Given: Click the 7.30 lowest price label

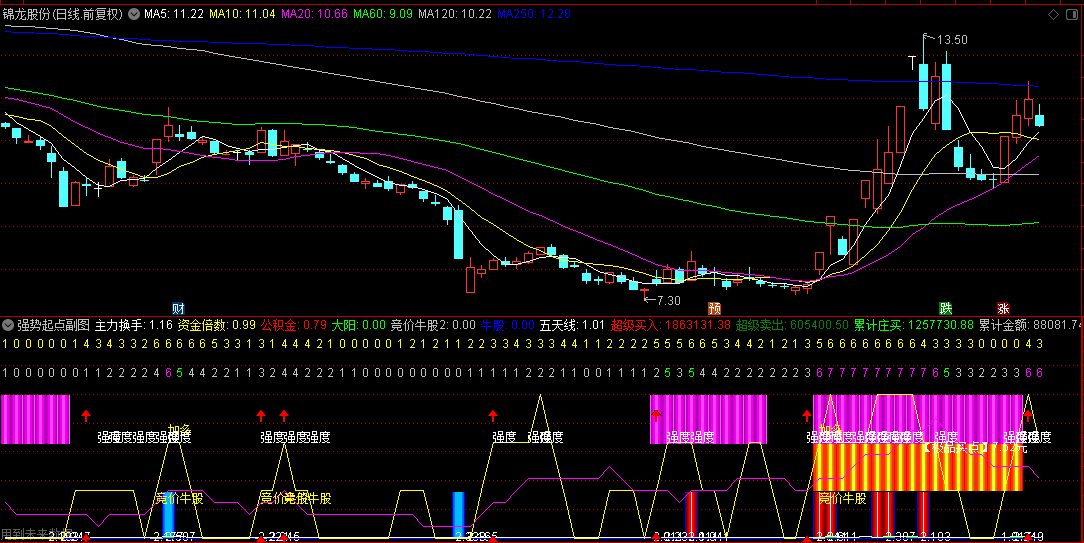Looking at the screenshot, I should coord(669,300).
